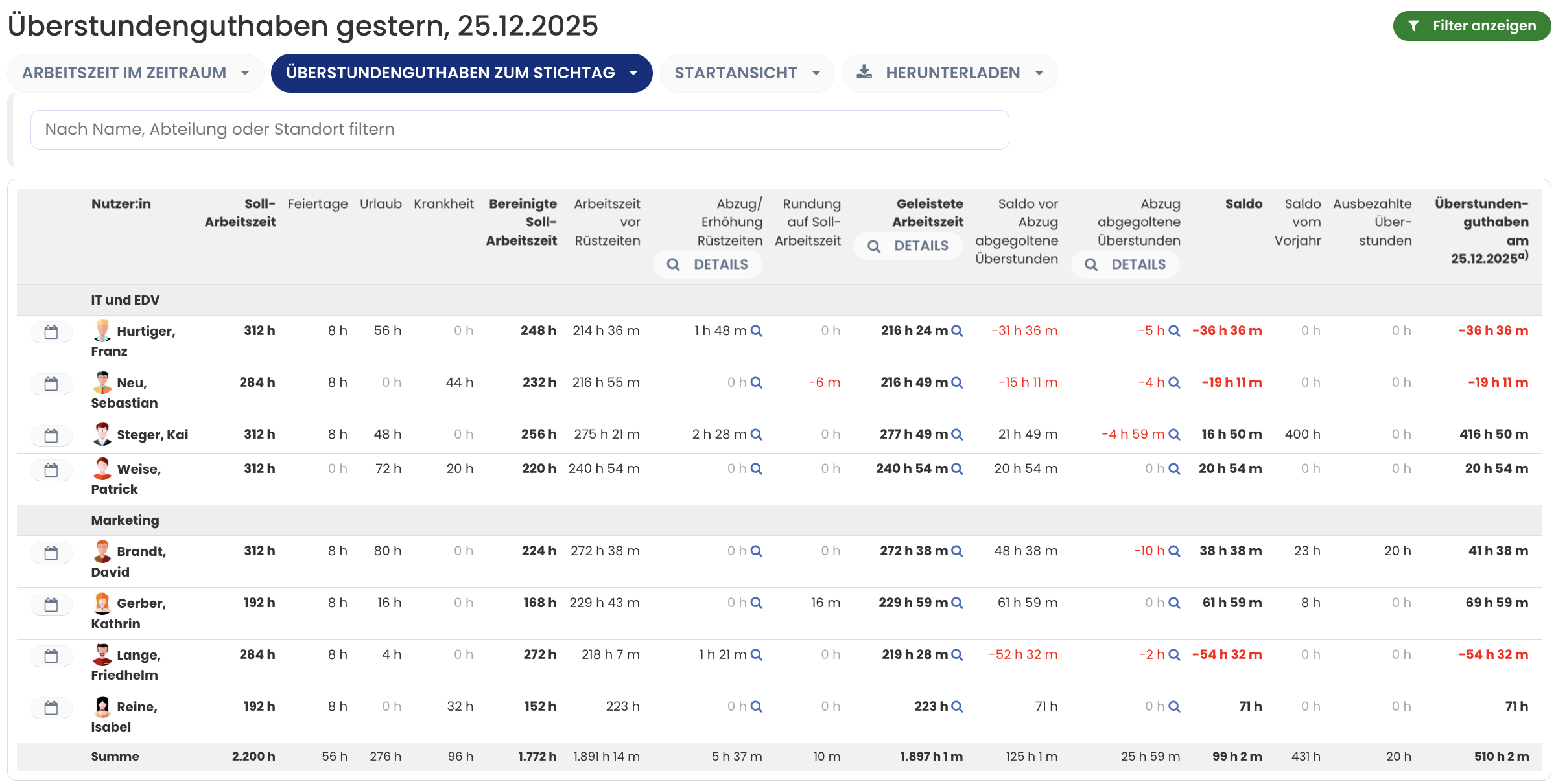This screenshot has height=784, width=1556.
Task: Open calendar for Gerber, Kathrin row
Action: coord(51,605)
